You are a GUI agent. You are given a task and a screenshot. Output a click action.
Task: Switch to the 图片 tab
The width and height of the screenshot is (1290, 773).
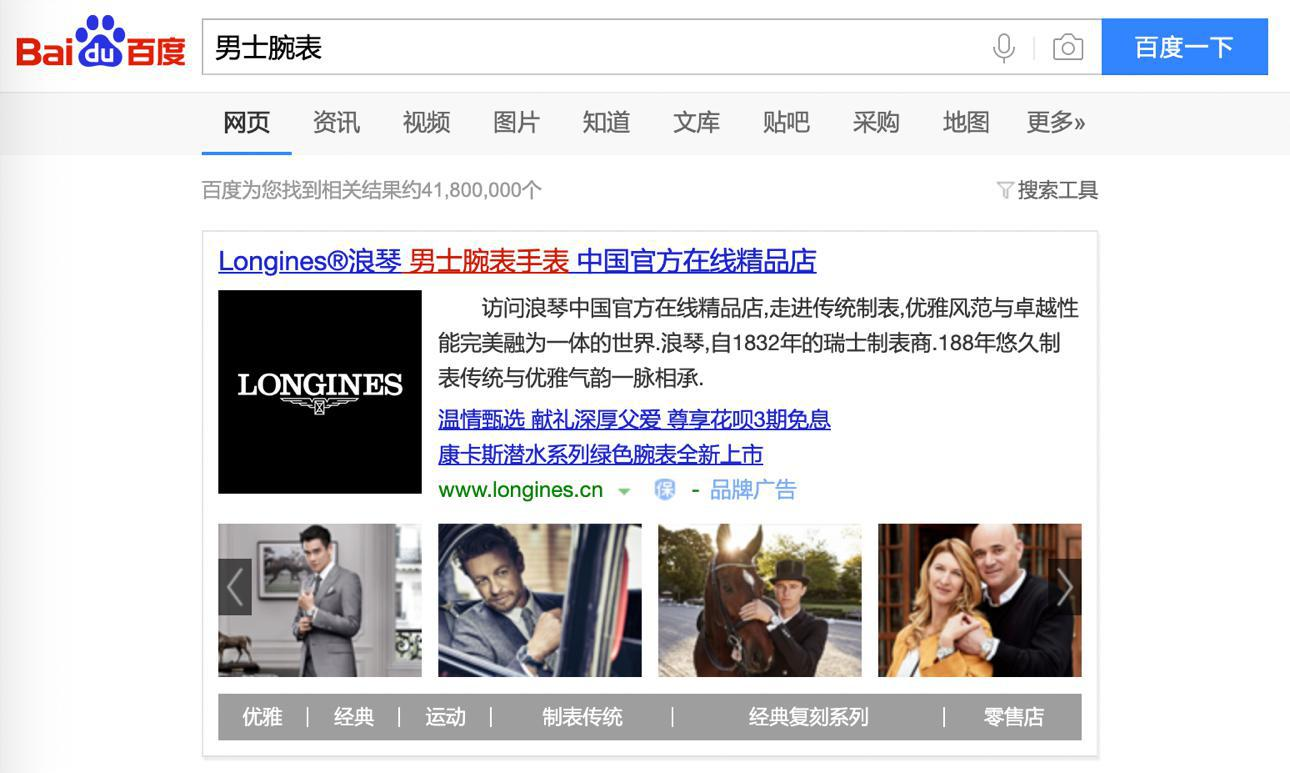click(516, 123)
